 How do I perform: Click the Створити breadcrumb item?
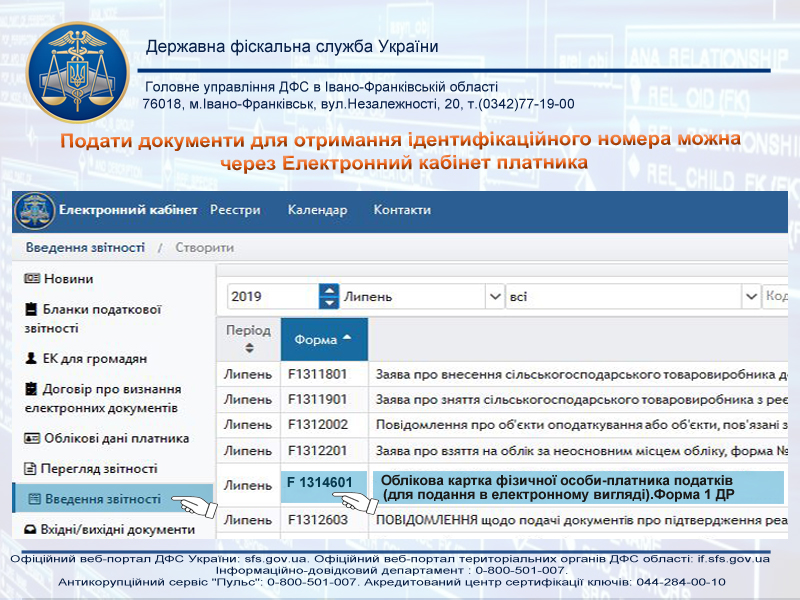click(x=205, y=247)
